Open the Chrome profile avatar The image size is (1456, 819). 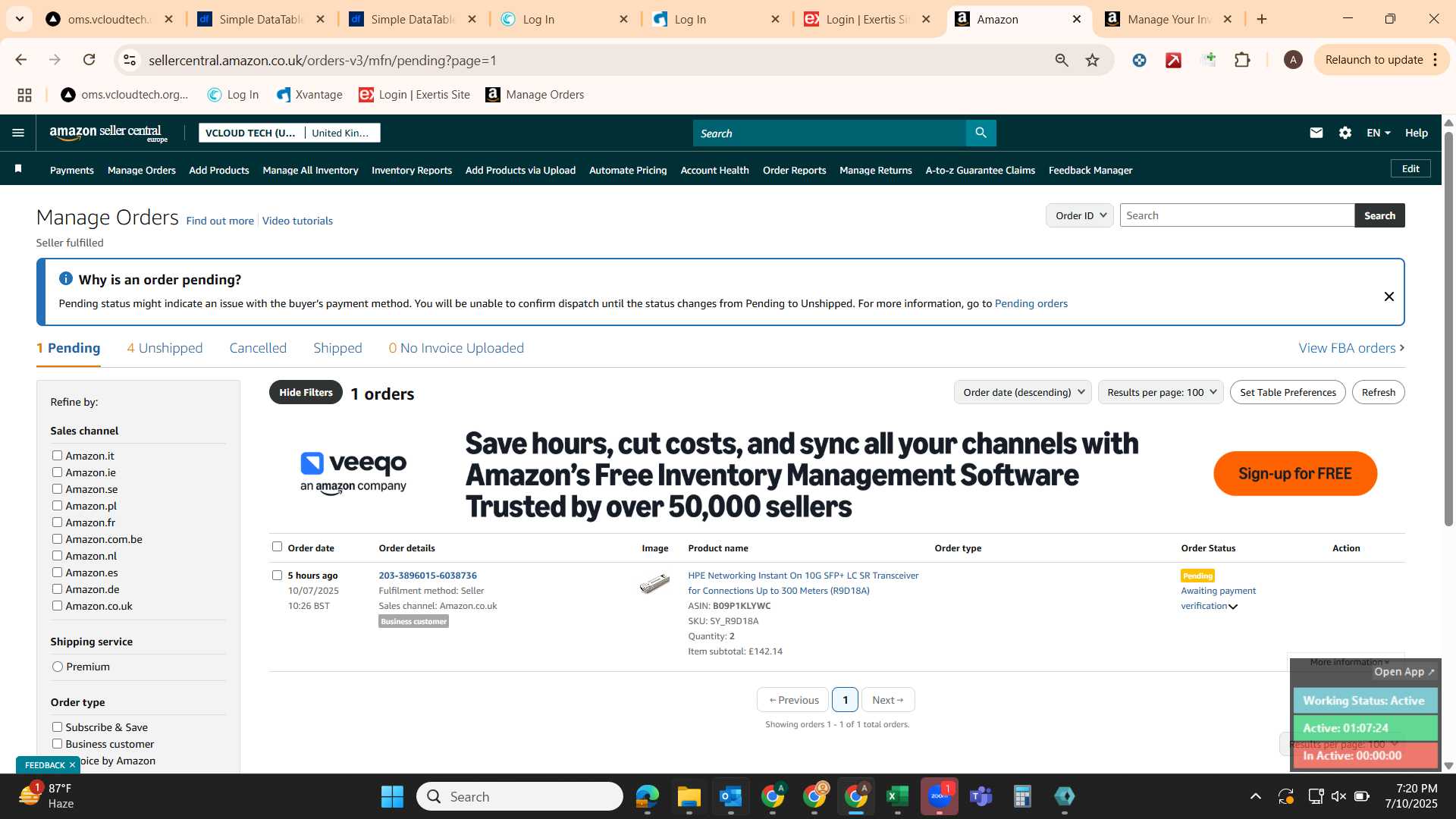click(x=1293, y=60)
